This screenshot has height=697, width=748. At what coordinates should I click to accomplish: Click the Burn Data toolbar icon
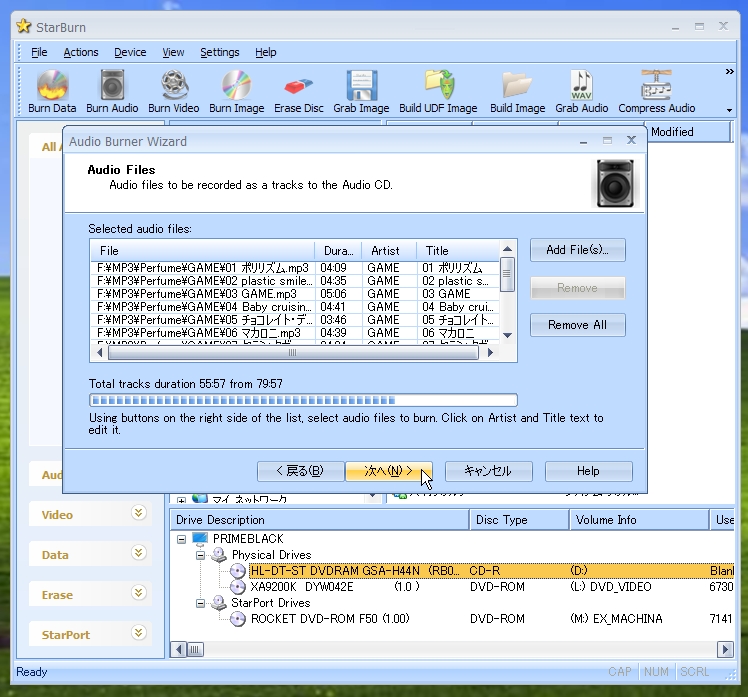point(52,85)
